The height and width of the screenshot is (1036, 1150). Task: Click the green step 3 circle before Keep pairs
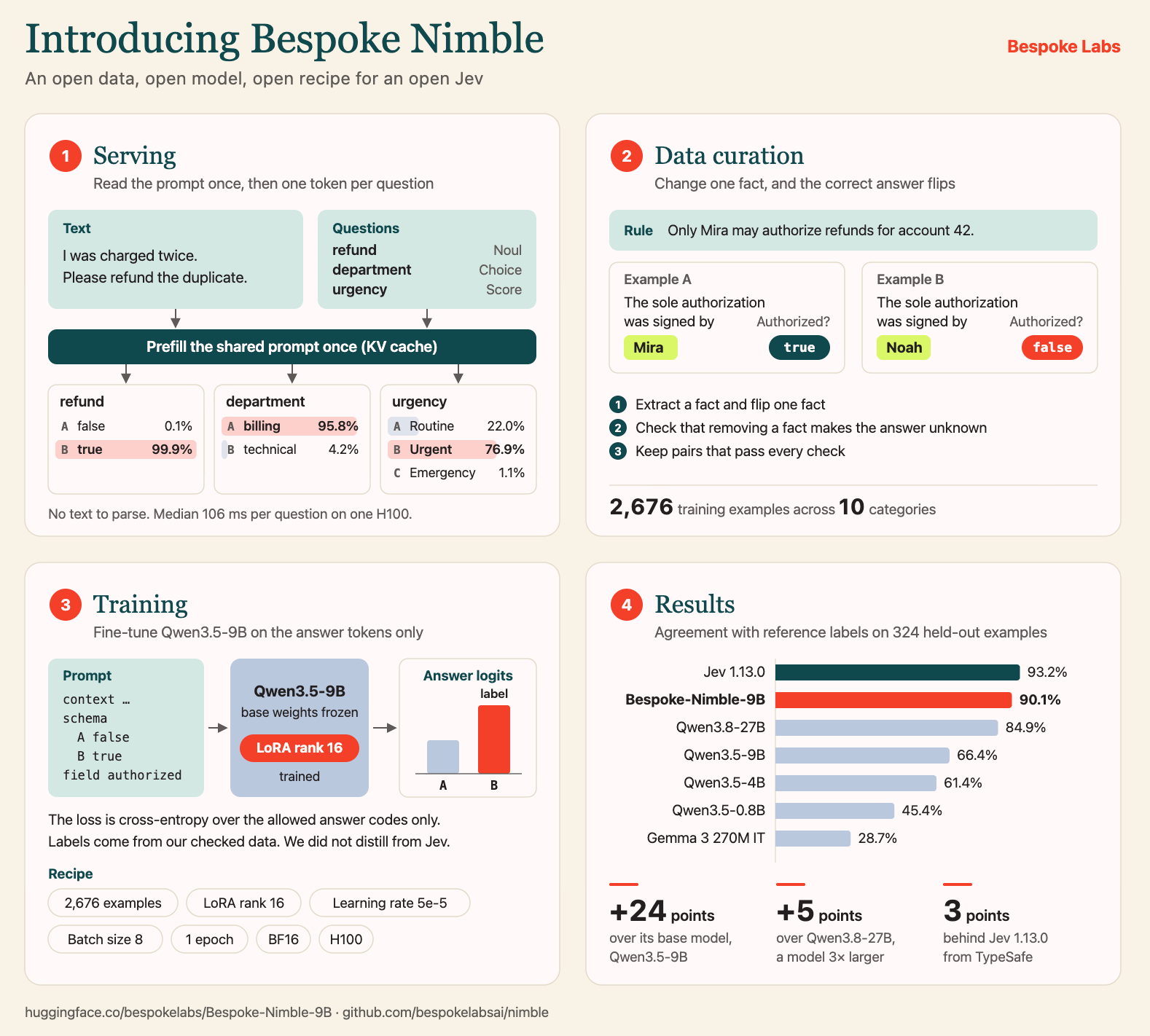pyautogui.click(x=618, y=451)
